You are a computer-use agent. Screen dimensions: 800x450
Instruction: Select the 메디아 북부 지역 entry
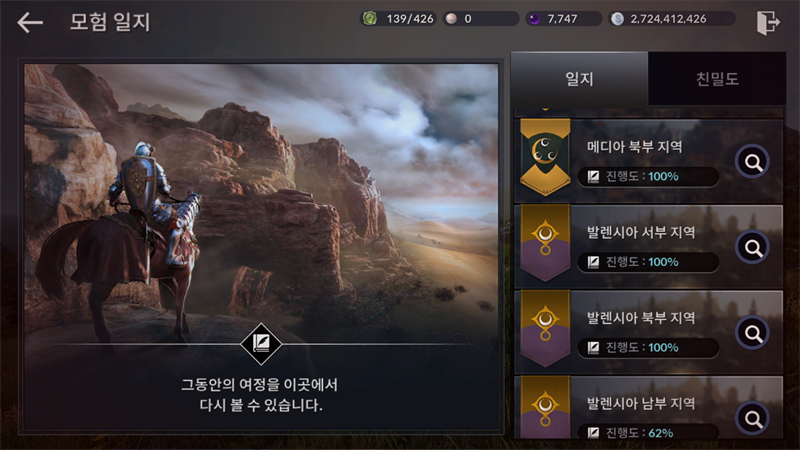click(648, 161)
